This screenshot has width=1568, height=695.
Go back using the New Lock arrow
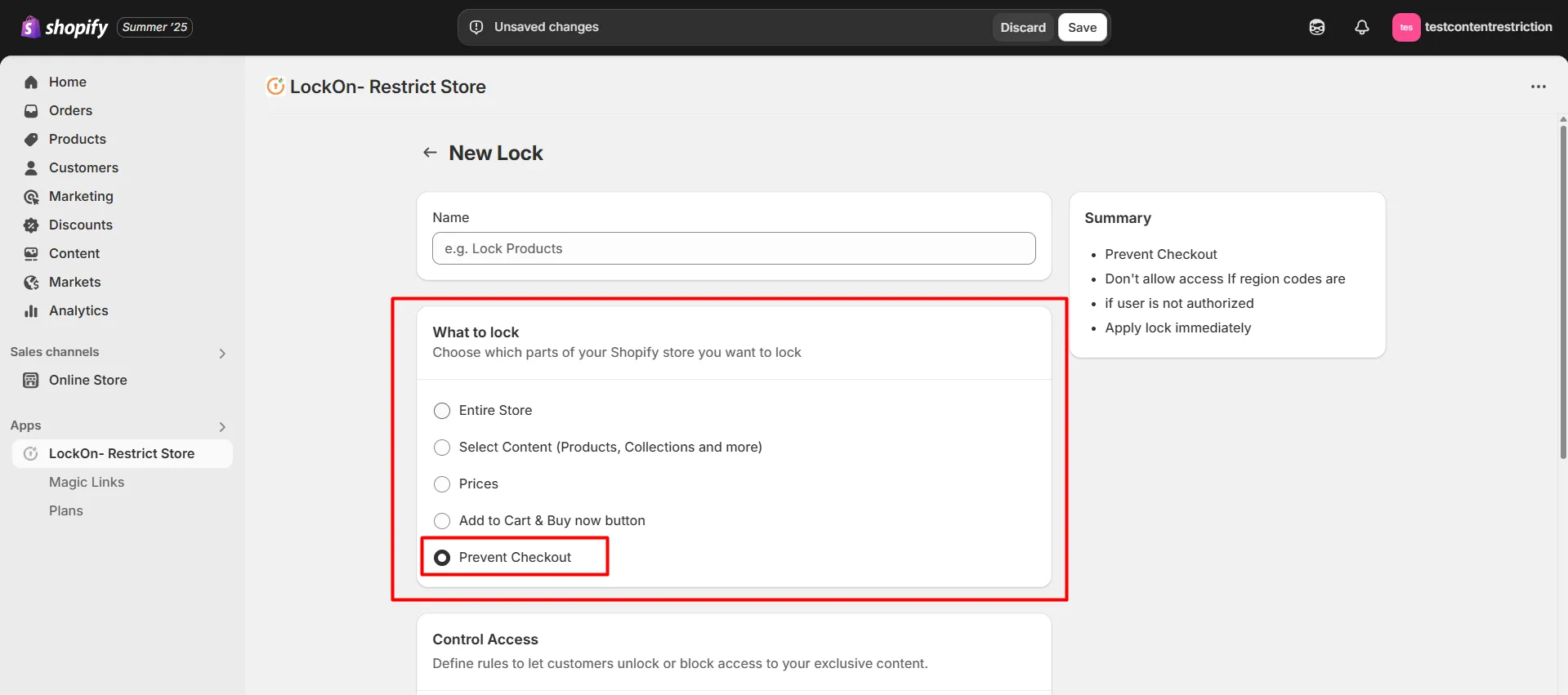[430, 153]
